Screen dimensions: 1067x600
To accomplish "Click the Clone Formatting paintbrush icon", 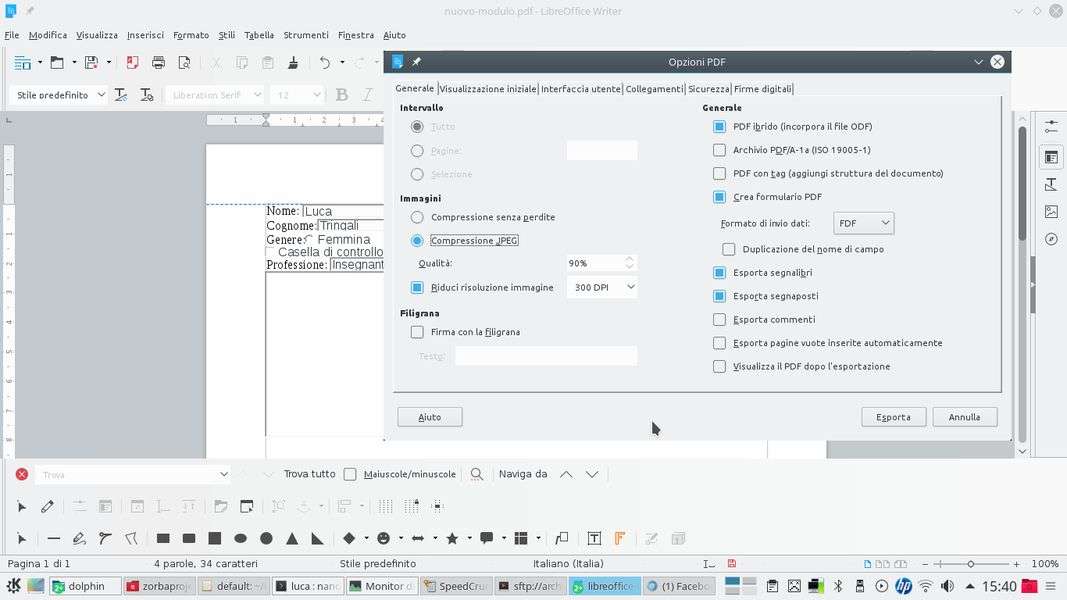I will 292,63.
